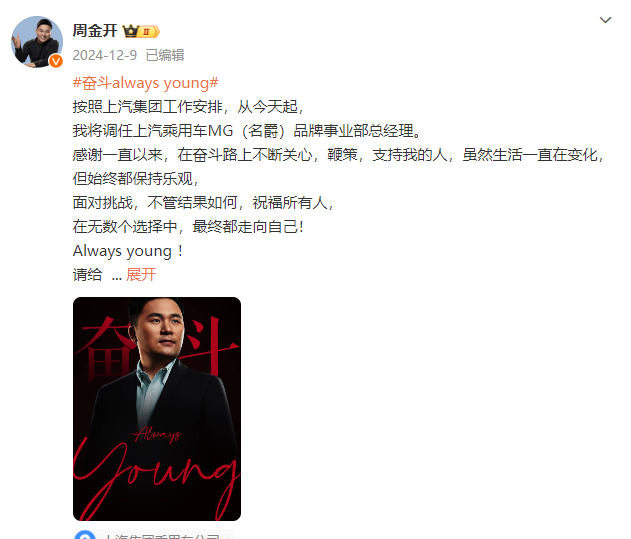Click the blue location pin icon
This screenshot has height=539, width=631.
(85, 536)
